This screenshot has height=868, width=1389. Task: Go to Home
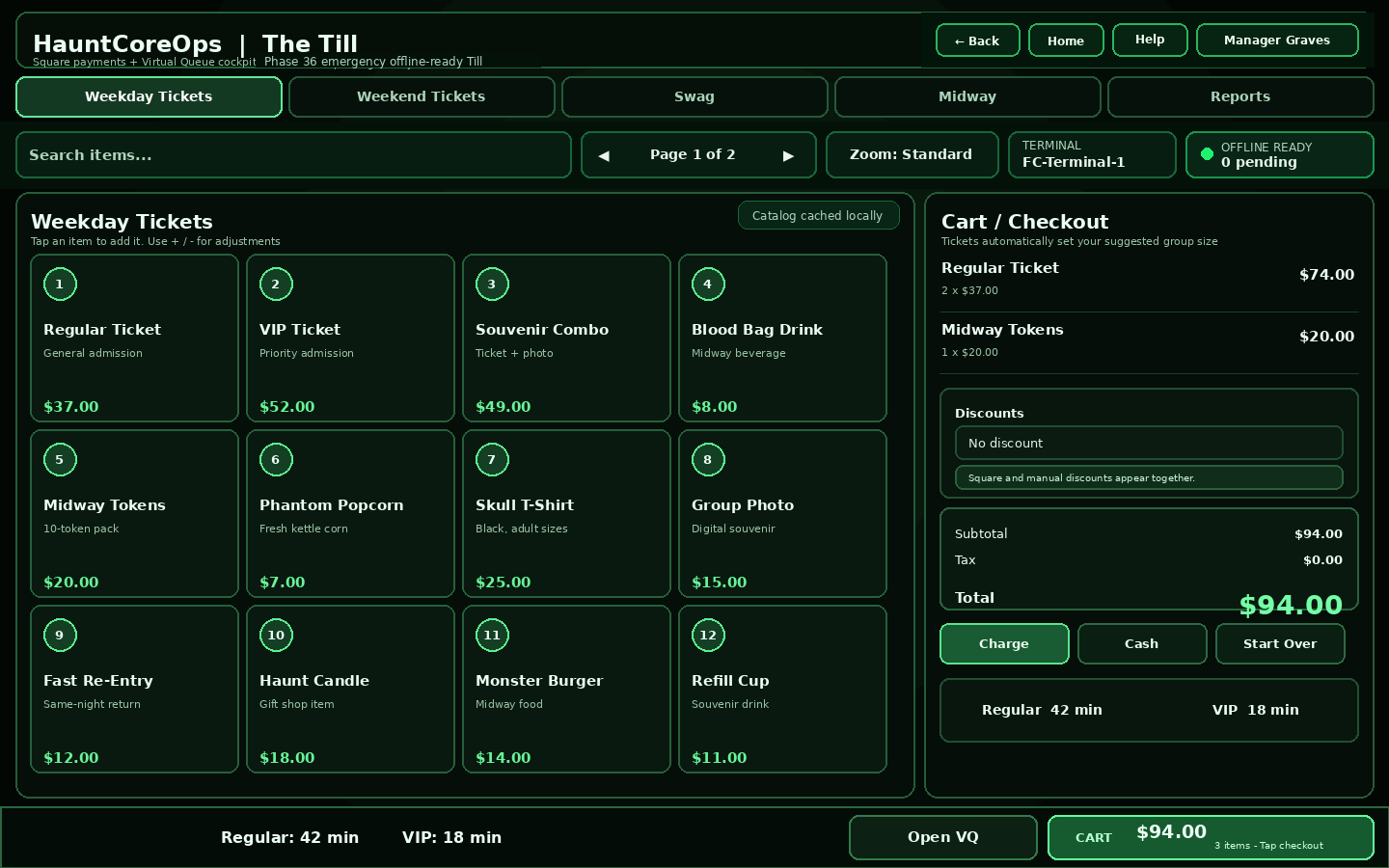[1066, 41]
